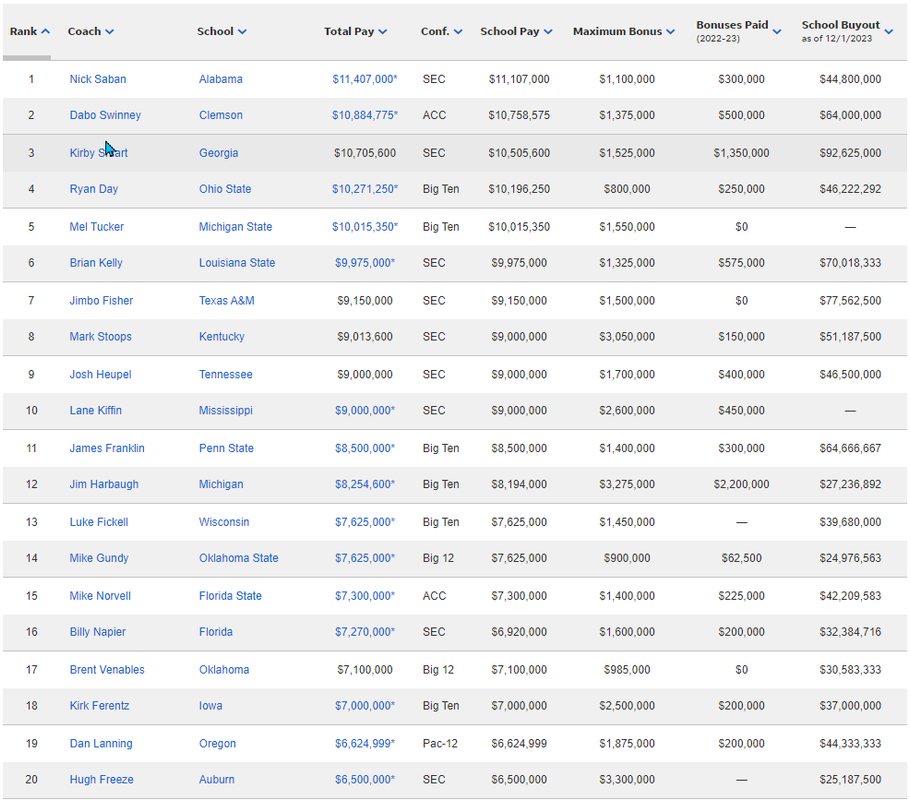Sort by School column header
Screen dimensions: 910x800
click(222, 31)
